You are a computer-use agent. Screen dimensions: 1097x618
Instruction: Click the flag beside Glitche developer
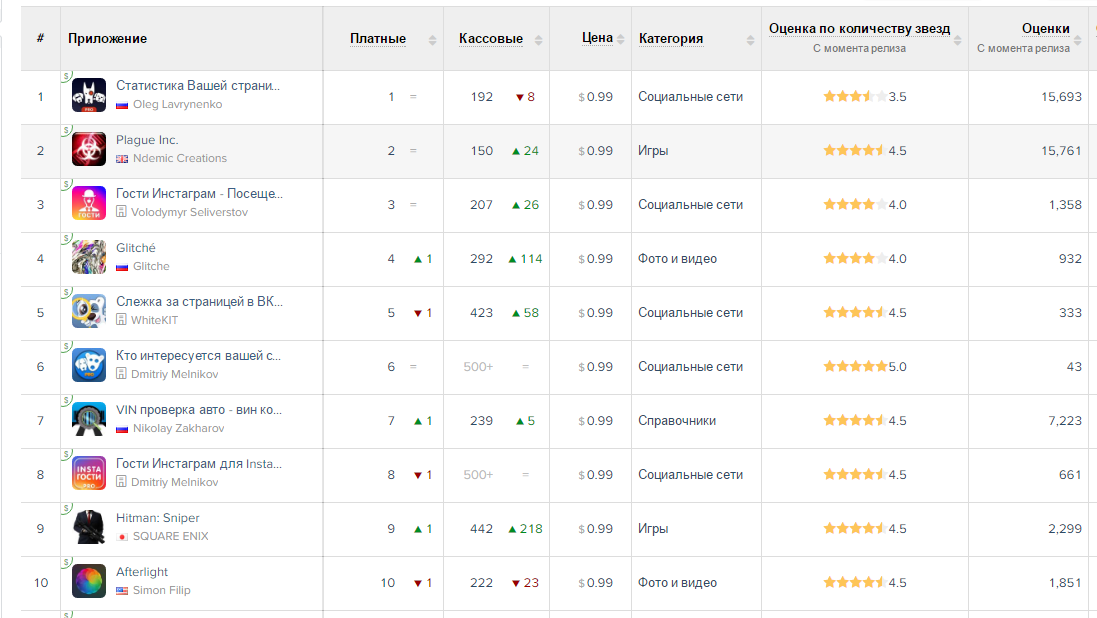pyautogui.click(x=122, y=267)
